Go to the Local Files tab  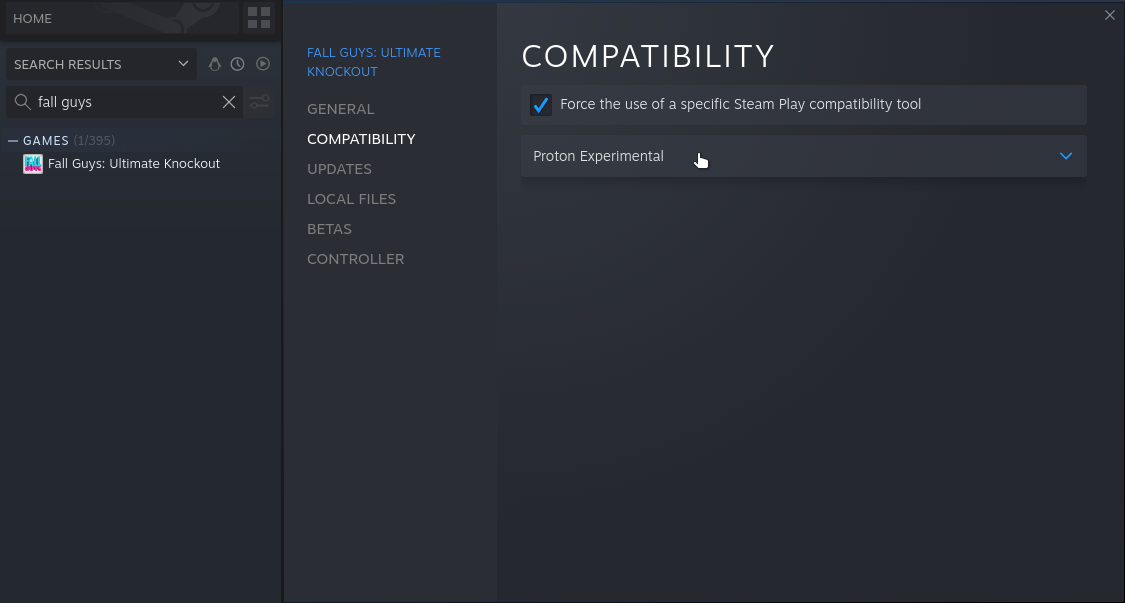pyautogui.click(x=351, y=199)
